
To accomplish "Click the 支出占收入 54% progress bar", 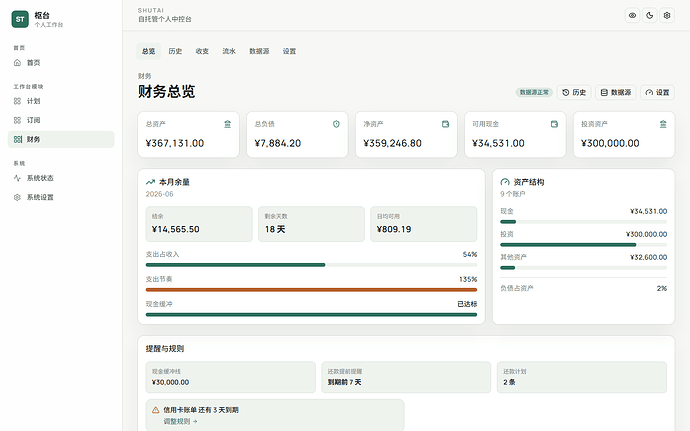I will pyautogui.click(x=311, y=265).
